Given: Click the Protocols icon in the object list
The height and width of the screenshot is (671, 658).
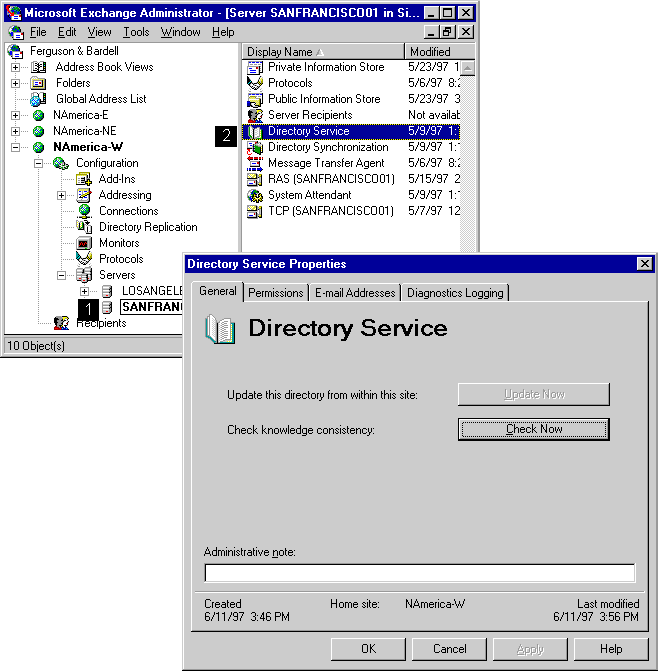Looking at the screenshot, I should 255,83.
